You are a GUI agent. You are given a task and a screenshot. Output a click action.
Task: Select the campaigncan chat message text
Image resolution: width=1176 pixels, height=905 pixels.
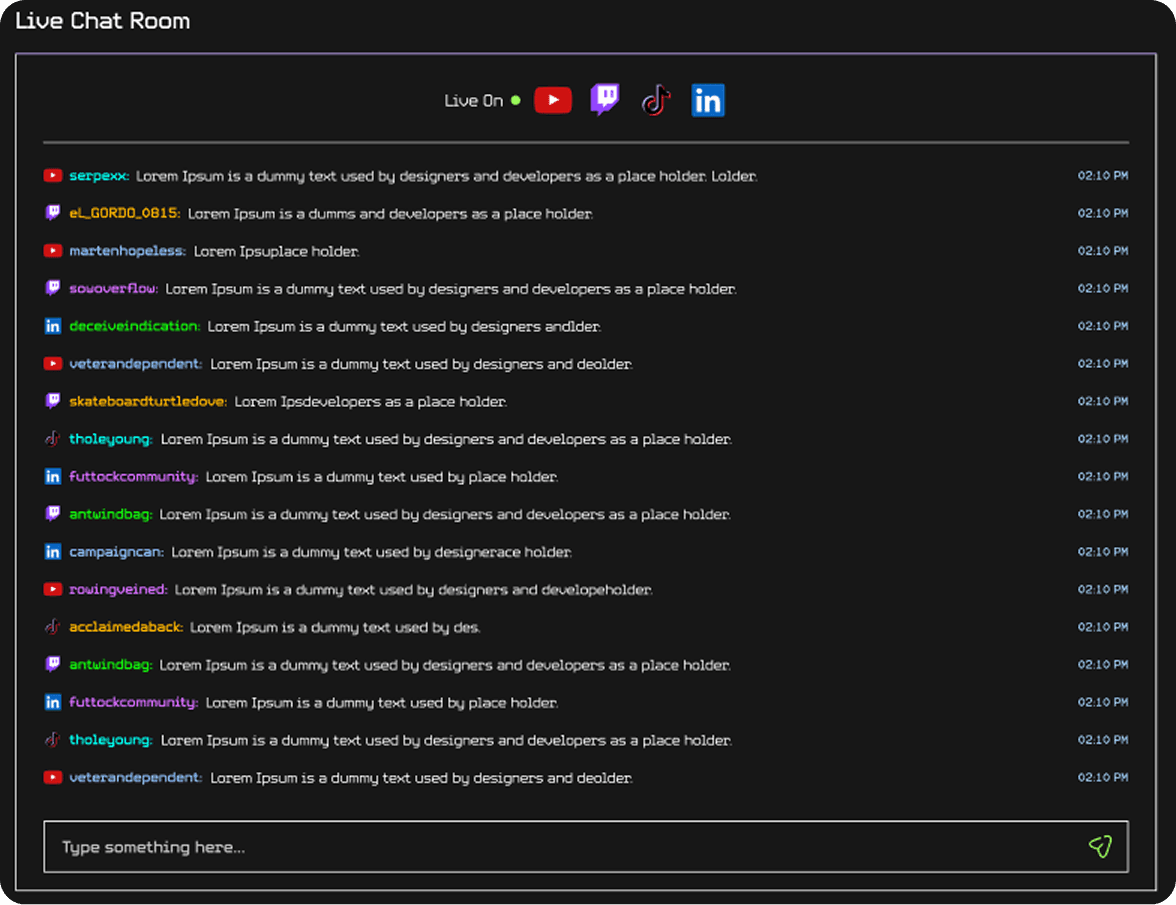(x=371, y=552)
